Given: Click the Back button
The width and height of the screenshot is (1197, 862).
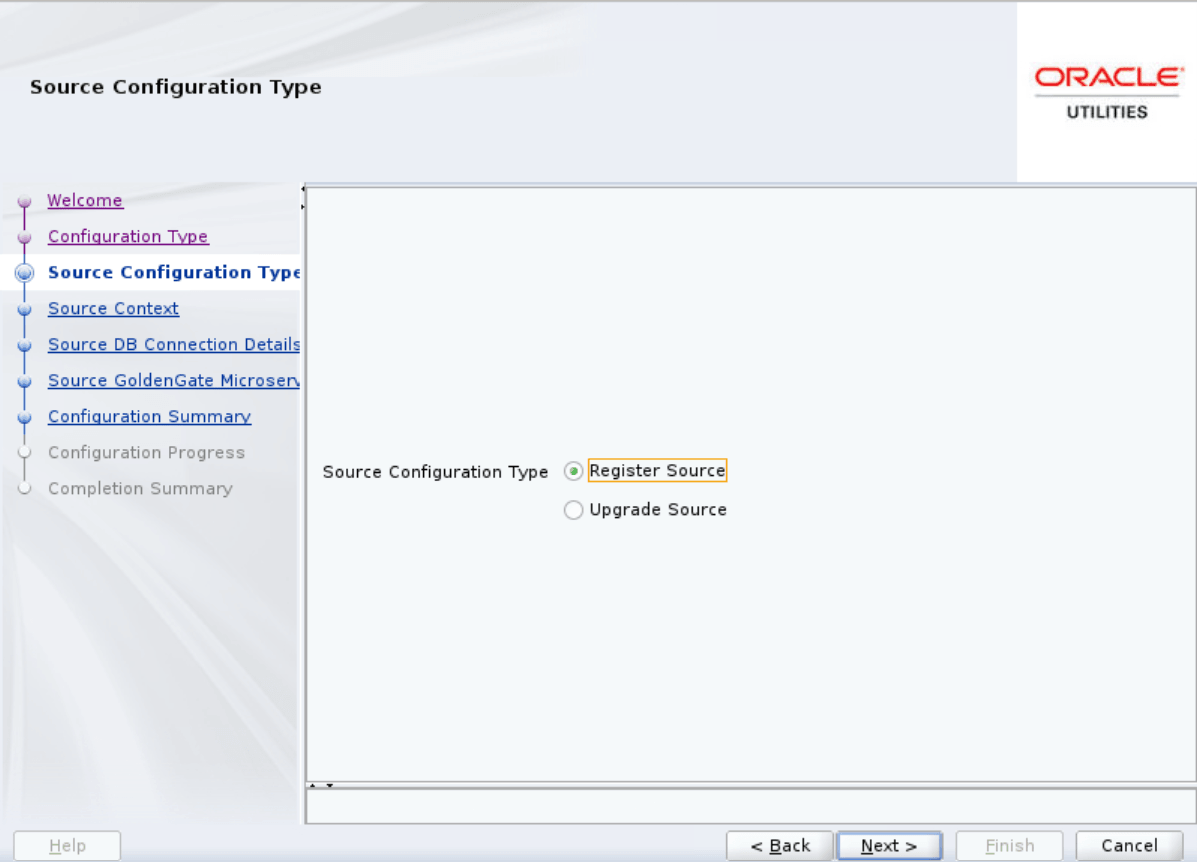Looking at the screenshot, I should 779,845.
